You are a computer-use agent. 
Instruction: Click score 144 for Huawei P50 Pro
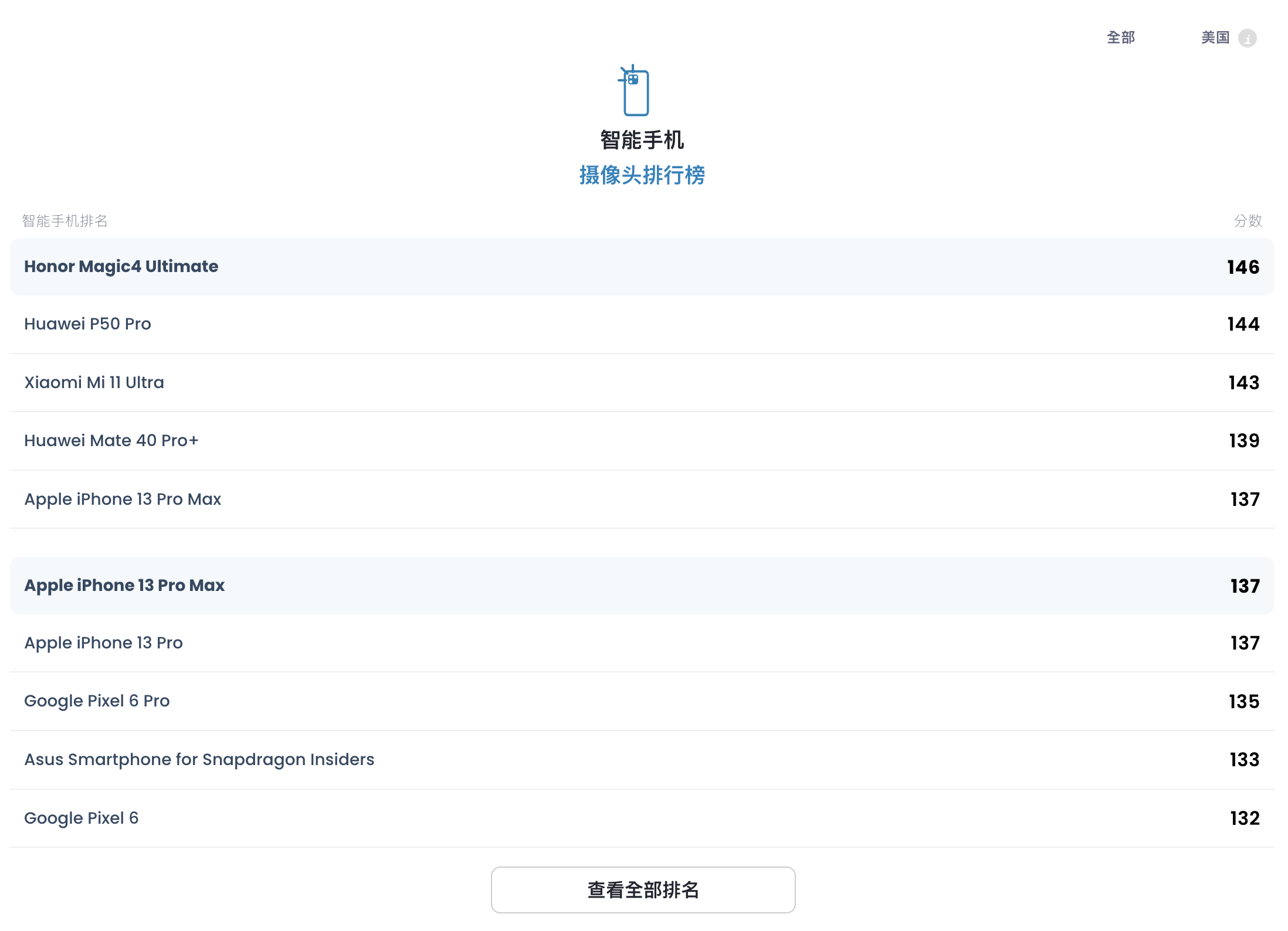tap(1243, 324)
